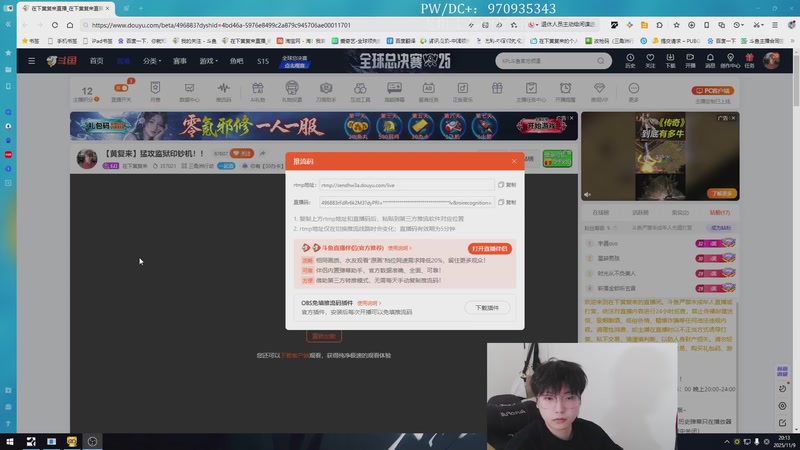The height and width of the screenshot is (450, 800).
Task: Click the OBS icon in taskbar
Action: click(x=92, y=441)
